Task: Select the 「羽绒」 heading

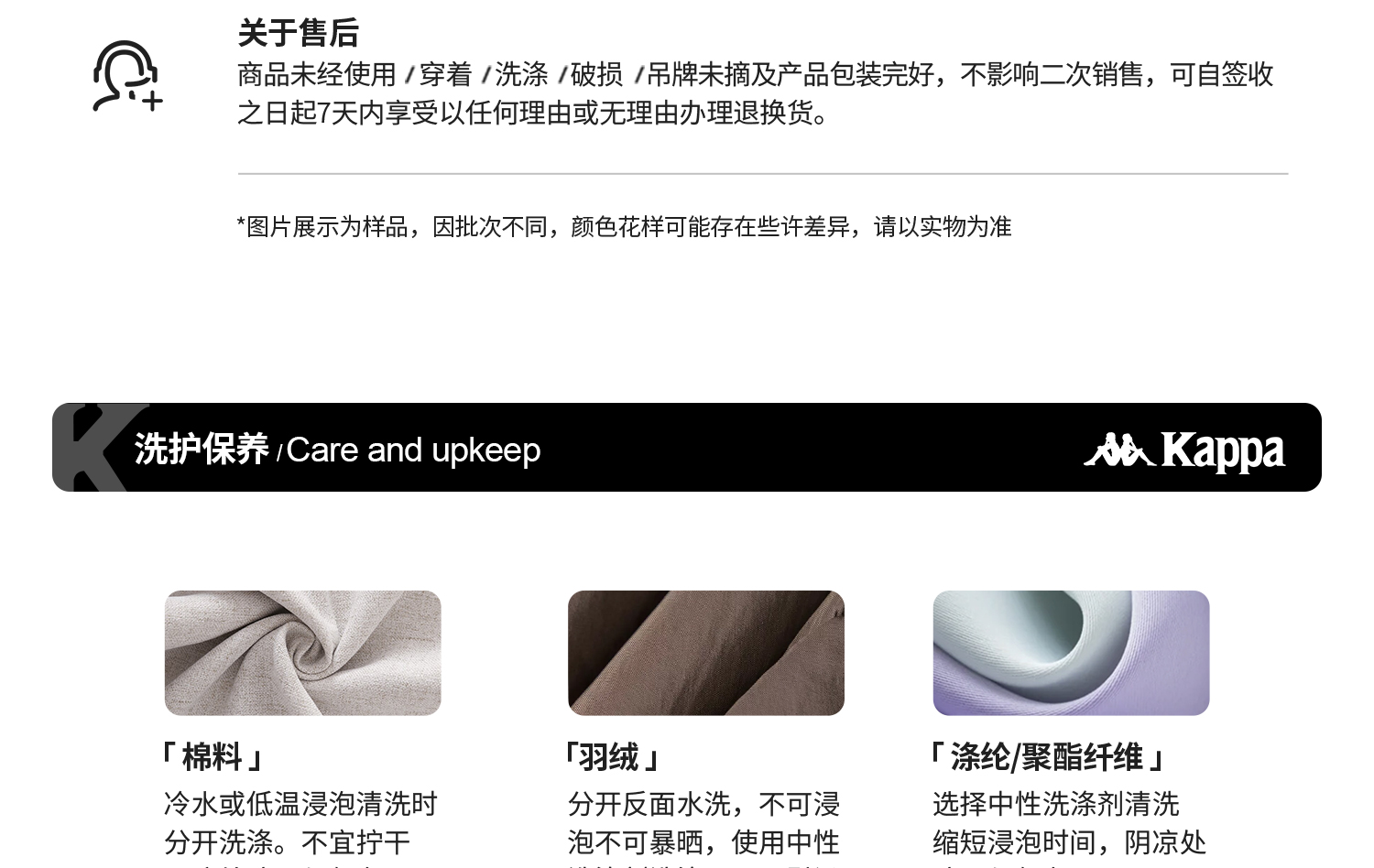Action: pos(611,757)
